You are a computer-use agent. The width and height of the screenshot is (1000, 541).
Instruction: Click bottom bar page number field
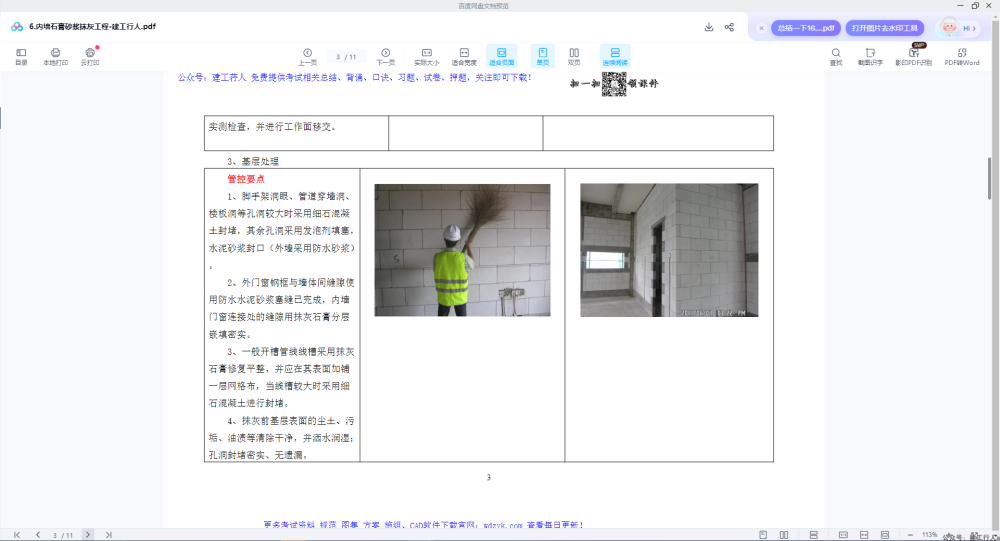pos(62,535)
